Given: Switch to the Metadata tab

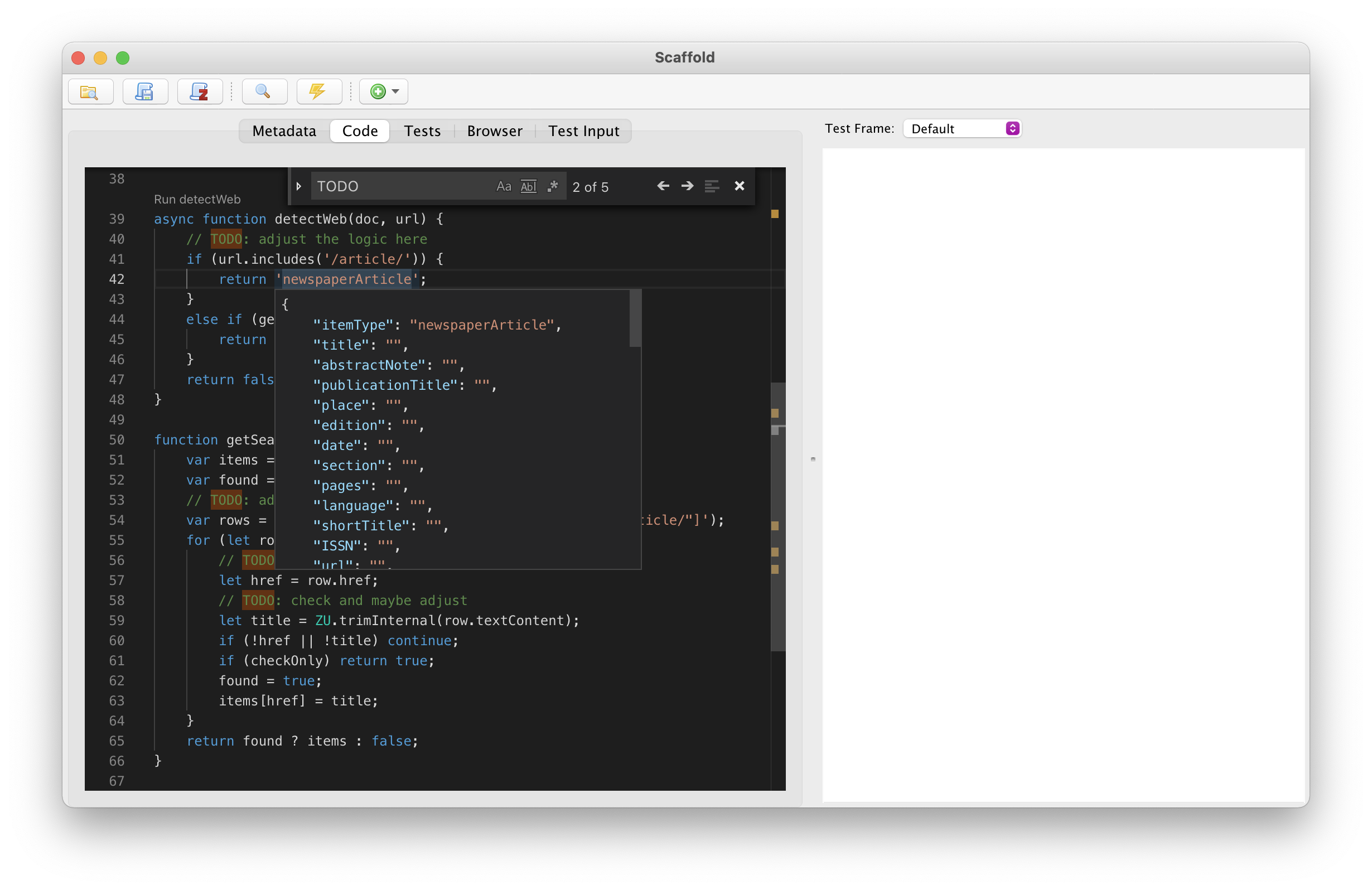Looking at the screenshot, I should (284, 131).
